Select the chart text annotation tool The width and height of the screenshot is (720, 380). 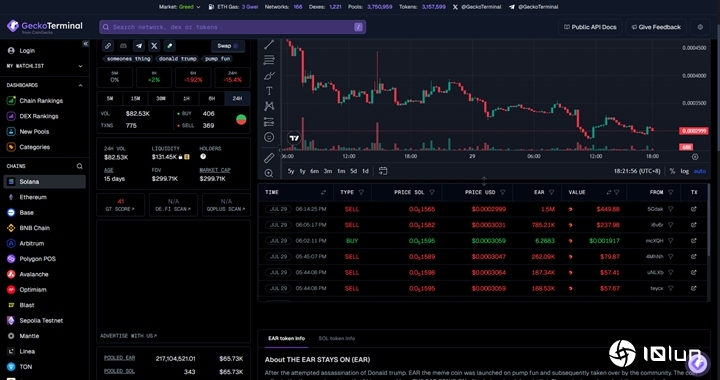click(269, 91)
